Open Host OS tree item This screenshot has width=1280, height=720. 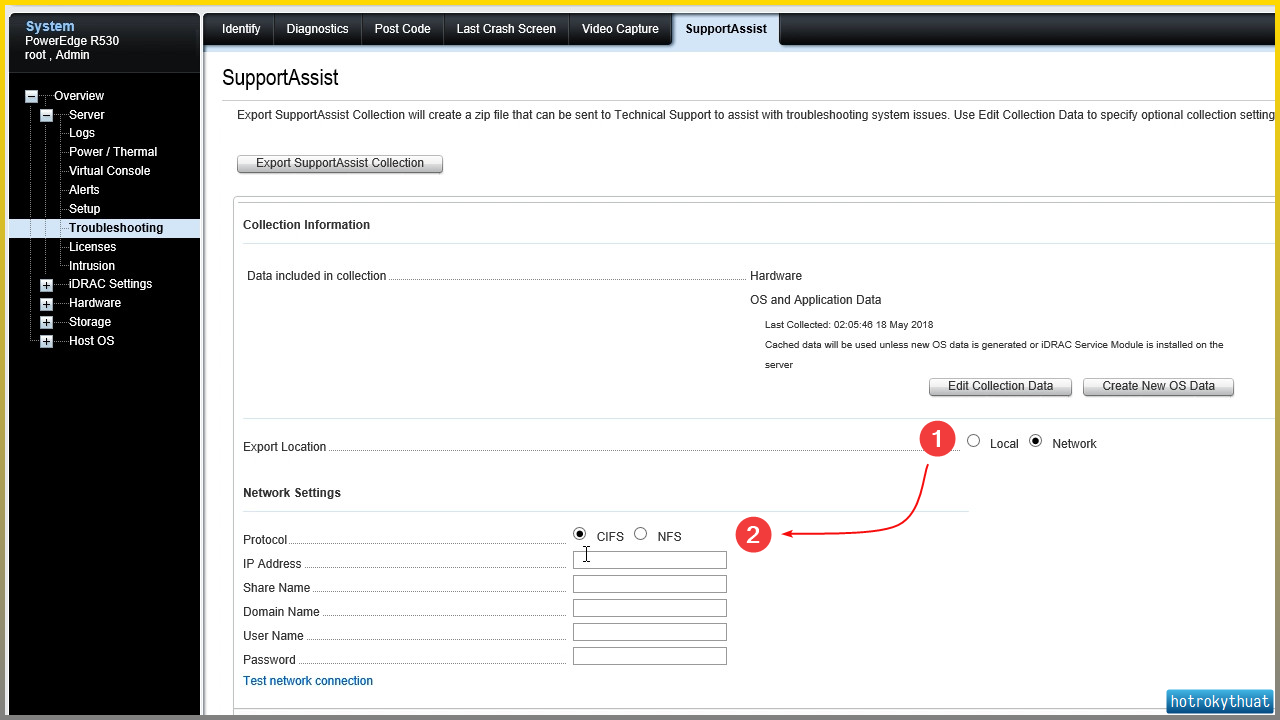(92, 341)
